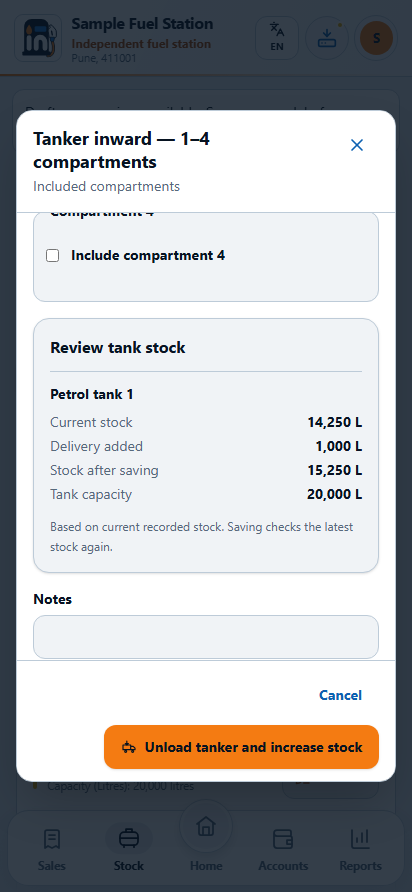This screenshot has height=892, width=412.
Task: Click the download/install icon in header
Action: pos(327,38)
